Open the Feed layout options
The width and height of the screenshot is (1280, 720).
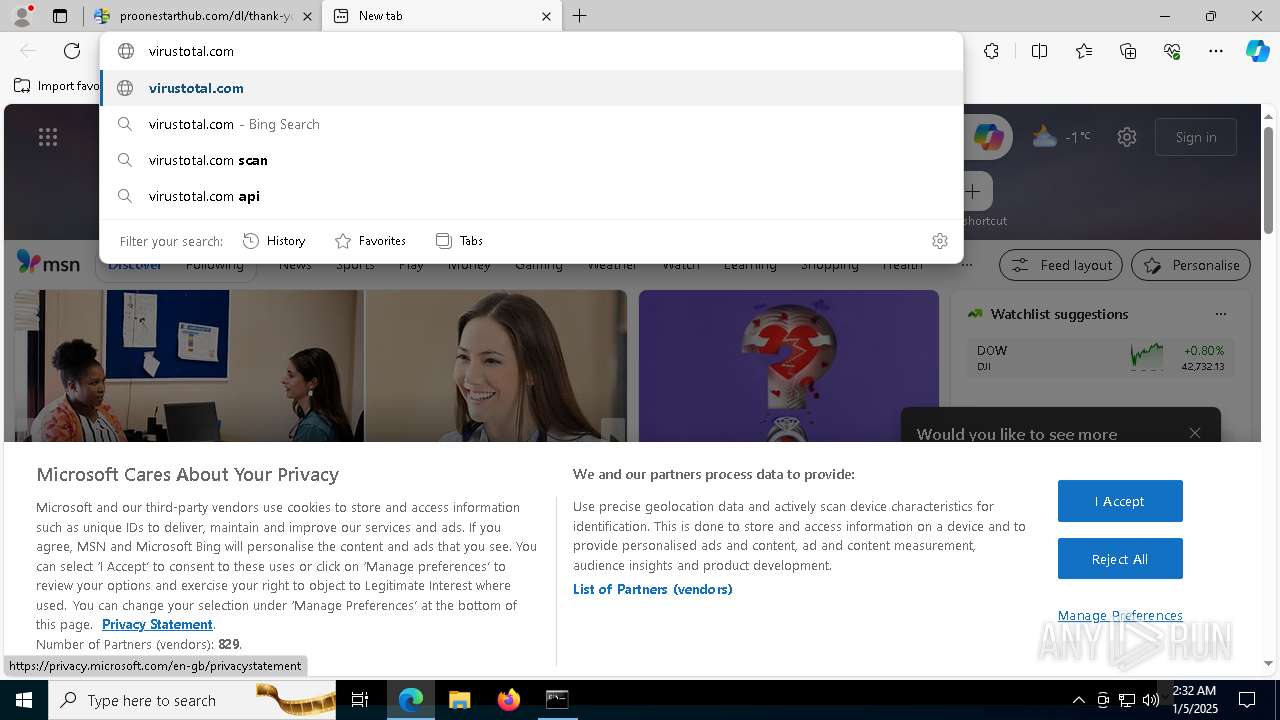(x=1061, y=265)
